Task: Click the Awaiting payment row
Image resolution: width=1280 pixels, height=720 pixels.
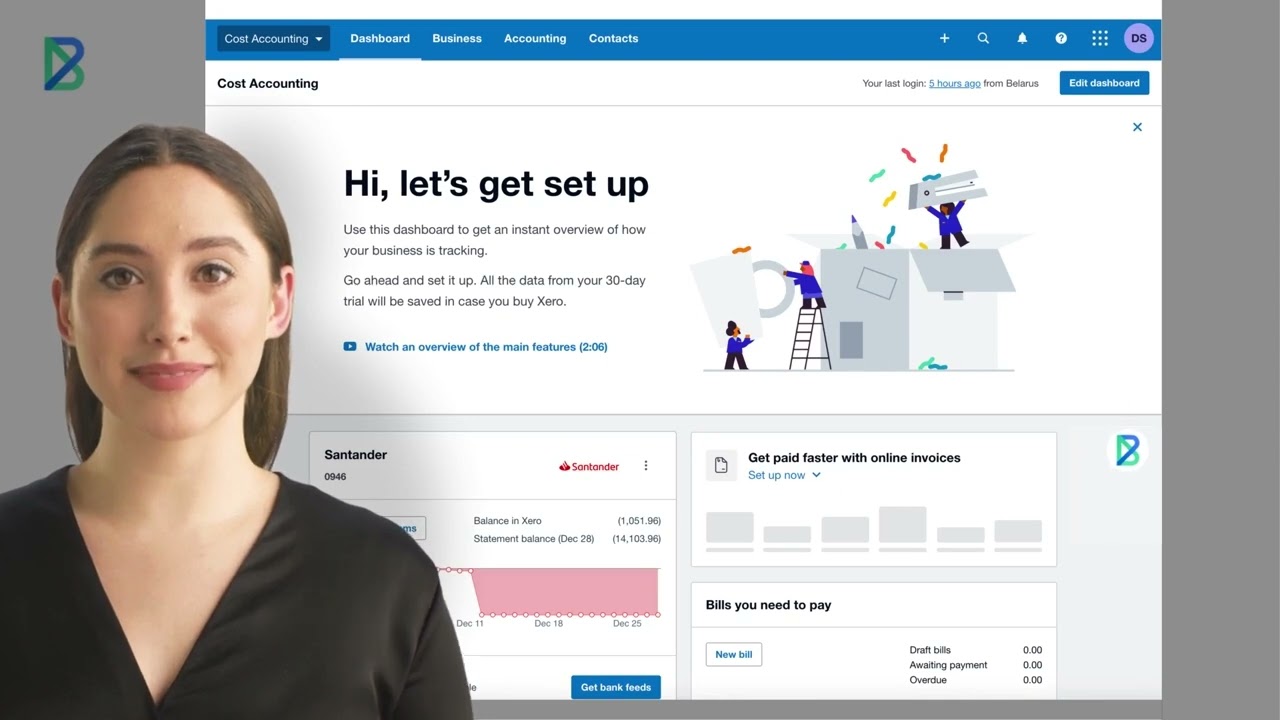Action: (x=975, y=665)
